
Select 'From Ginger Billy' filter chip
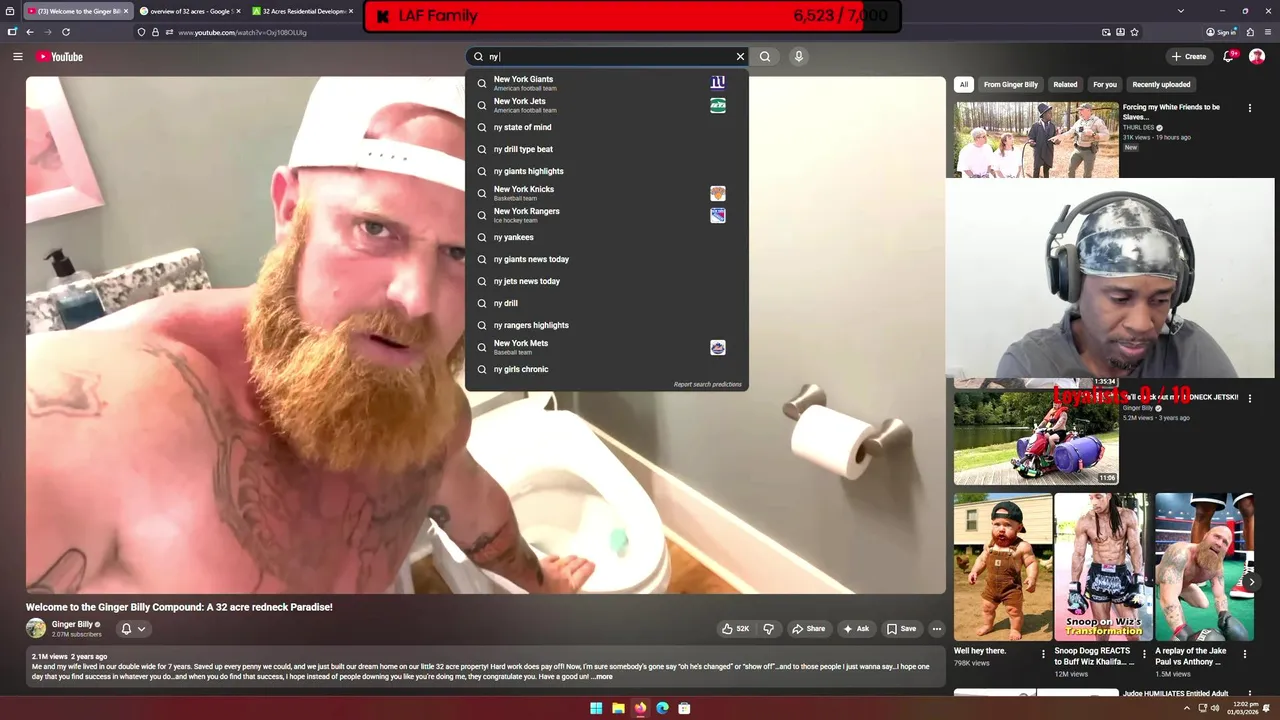[x=1010, y=85]
